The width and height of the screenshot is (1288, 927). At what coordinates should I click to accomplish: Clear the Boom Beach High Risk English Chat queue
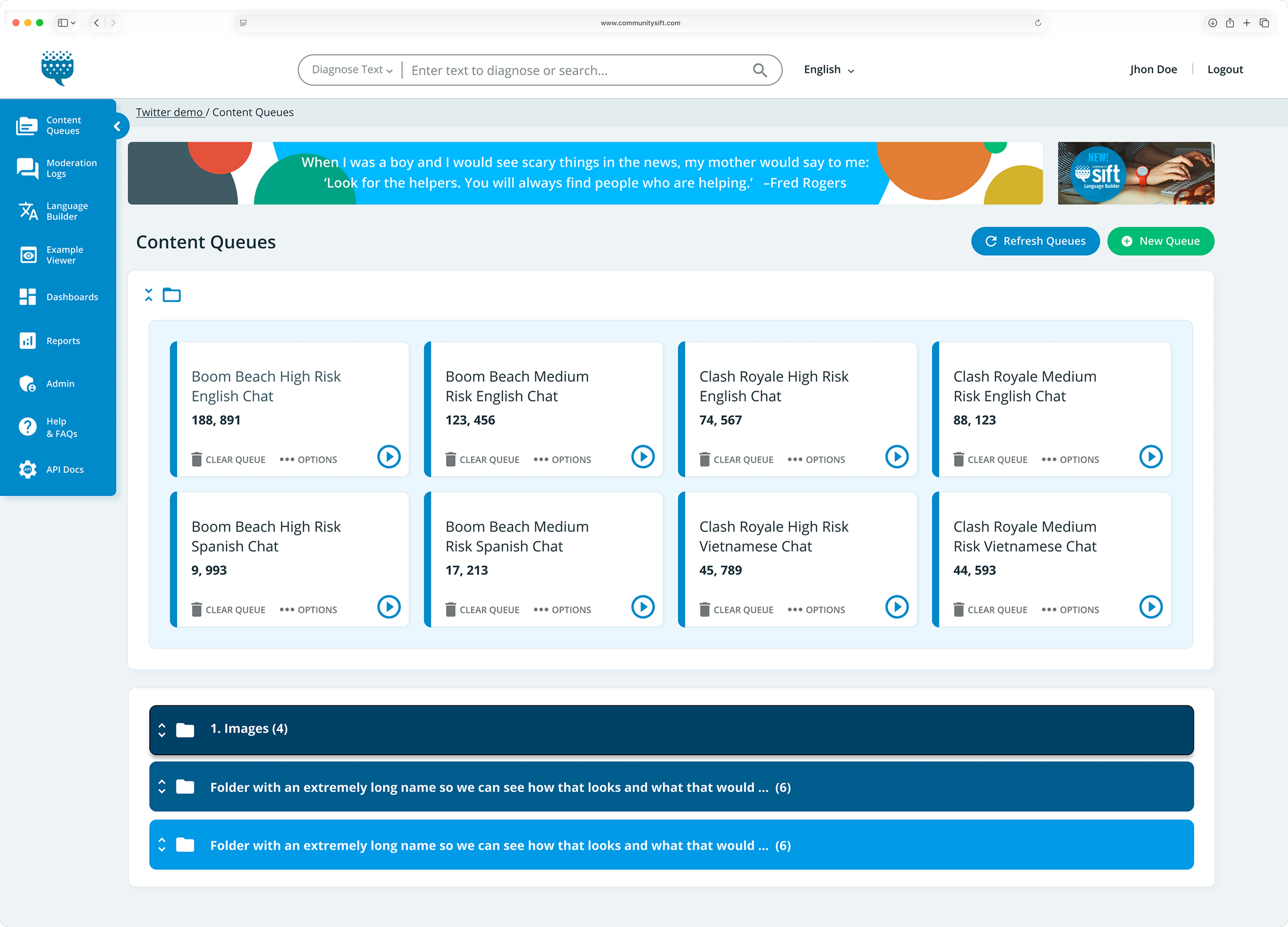pyautogui.click(x=228, y=459)
